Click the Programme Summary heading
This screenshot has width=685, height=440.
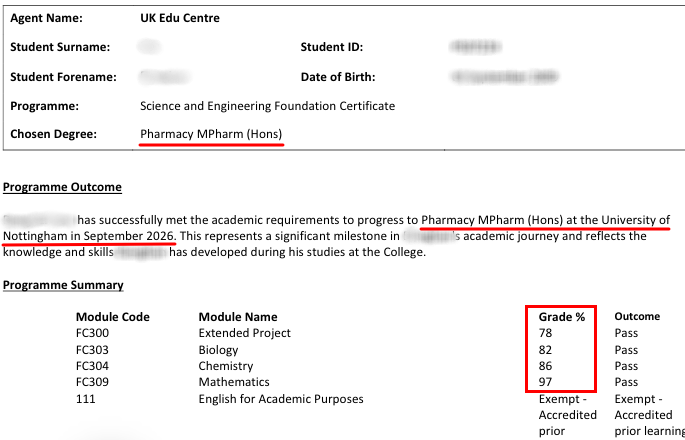tap(63, 285)
